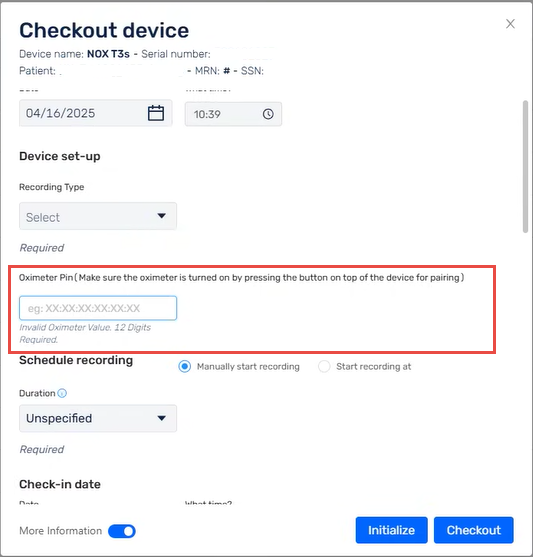Click the clock icon in time field
The image size is (533, 557).
pyautogui.click(x=268, y=114)
